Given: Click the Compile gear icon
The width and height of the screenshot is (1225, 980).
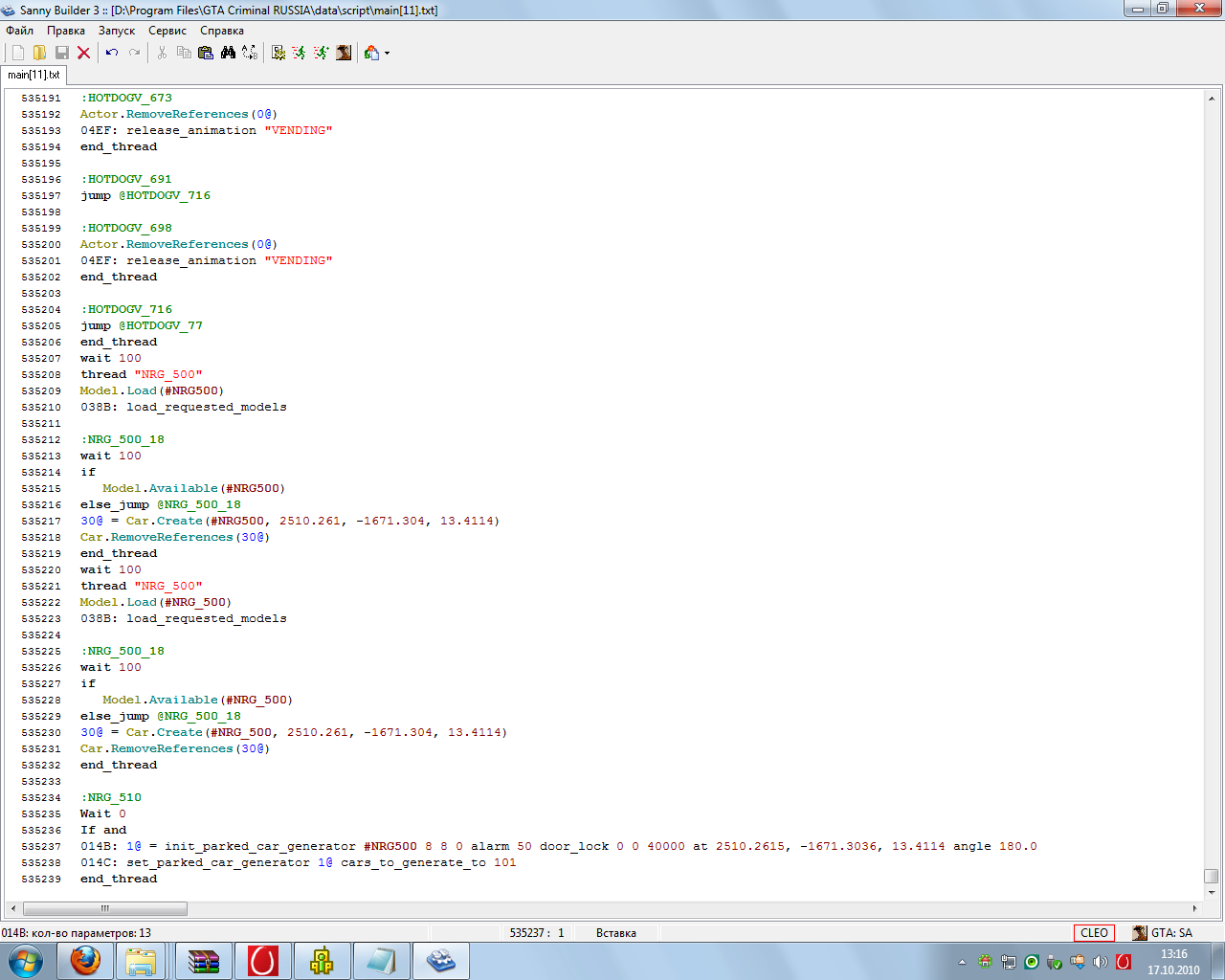Looking at the screenshot, I should (278, 53).
